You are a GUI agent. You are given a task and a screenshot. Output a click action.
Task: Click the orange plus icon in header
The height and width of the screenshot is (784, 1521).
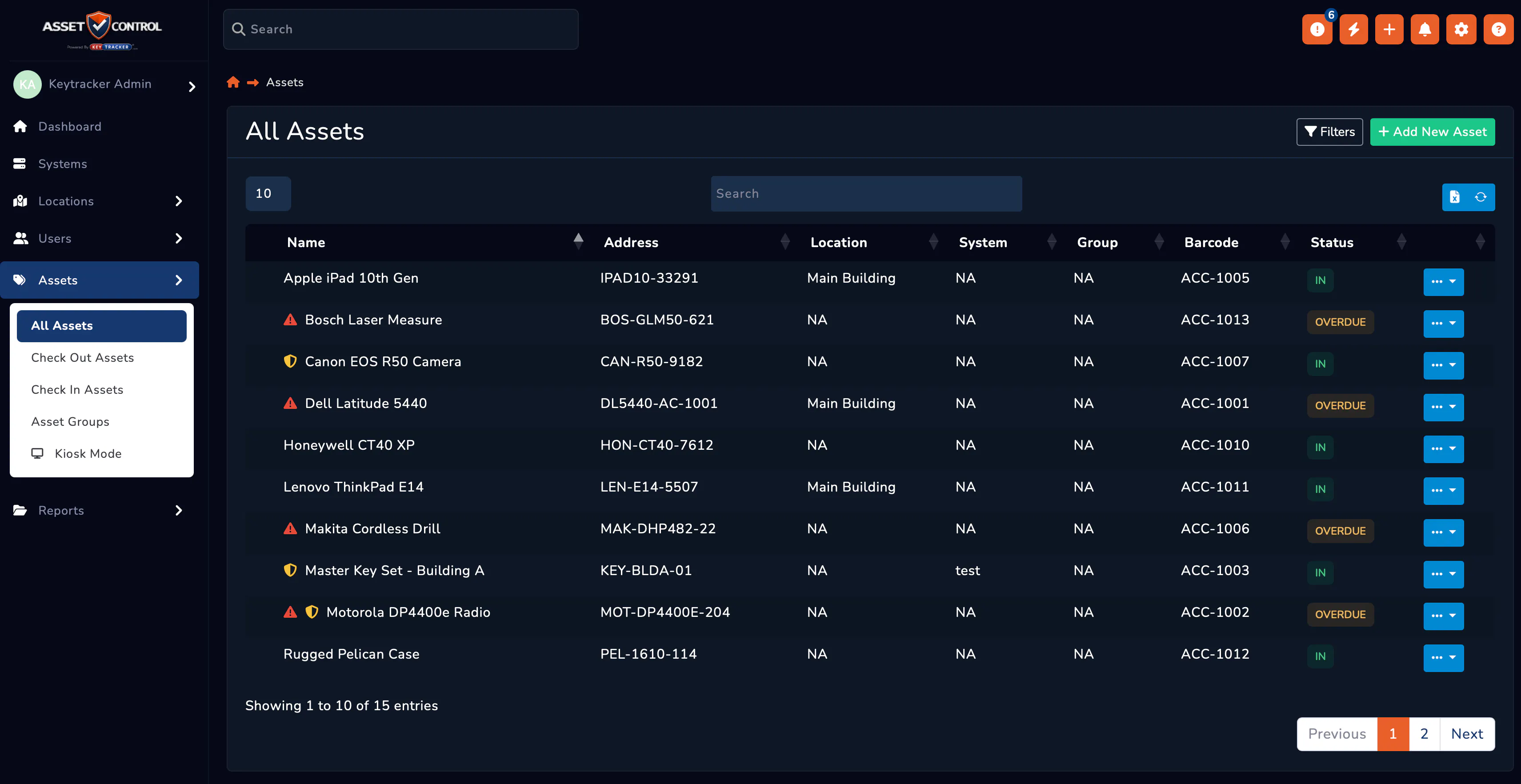[x=1389, y=29]
